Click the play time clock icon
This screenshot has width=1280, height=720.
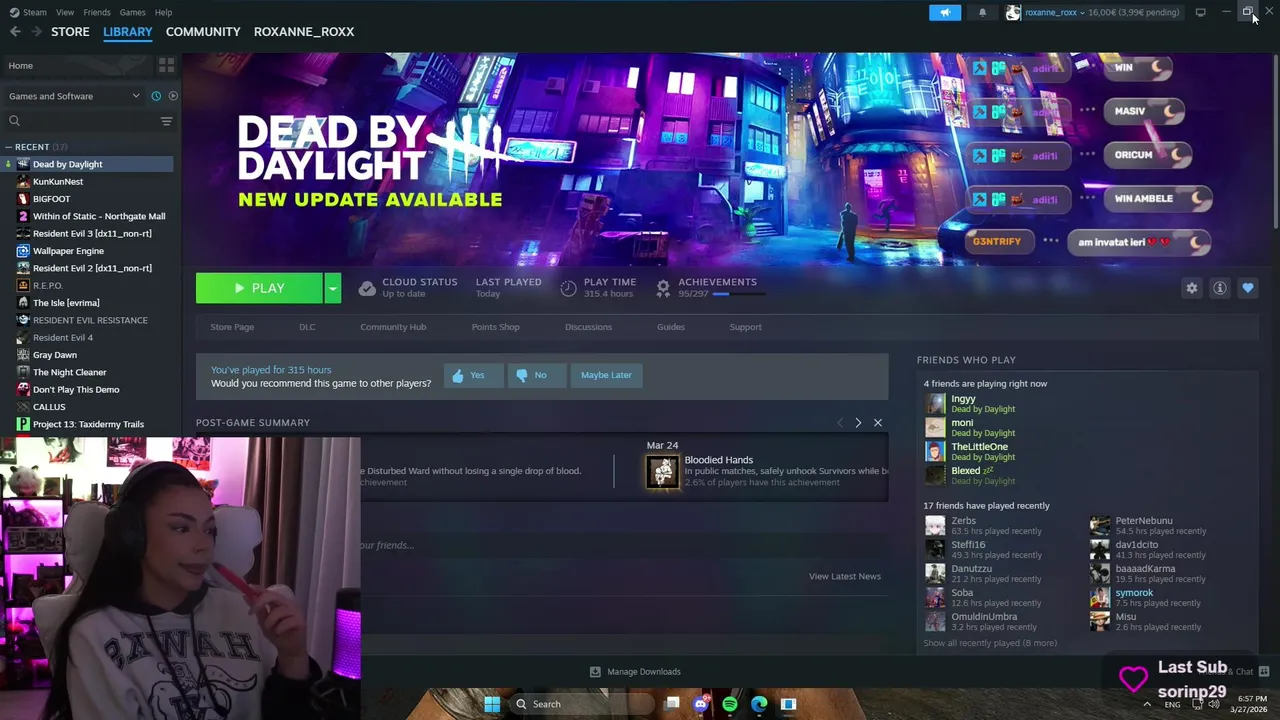click(568, 288)
